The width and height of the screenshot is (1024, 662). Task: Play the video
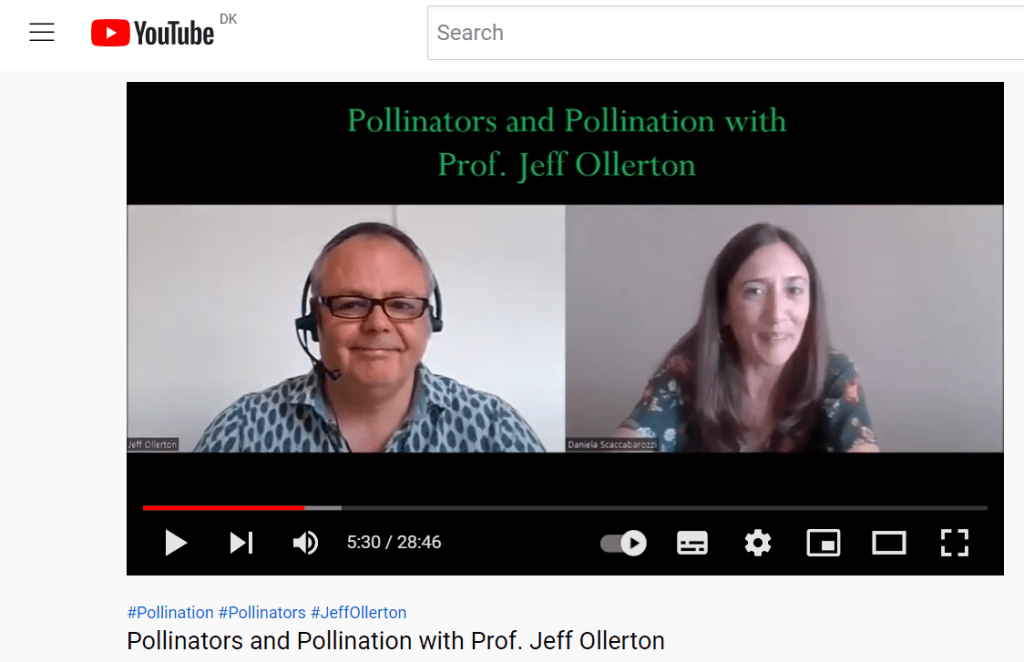[x=176, y=543]
